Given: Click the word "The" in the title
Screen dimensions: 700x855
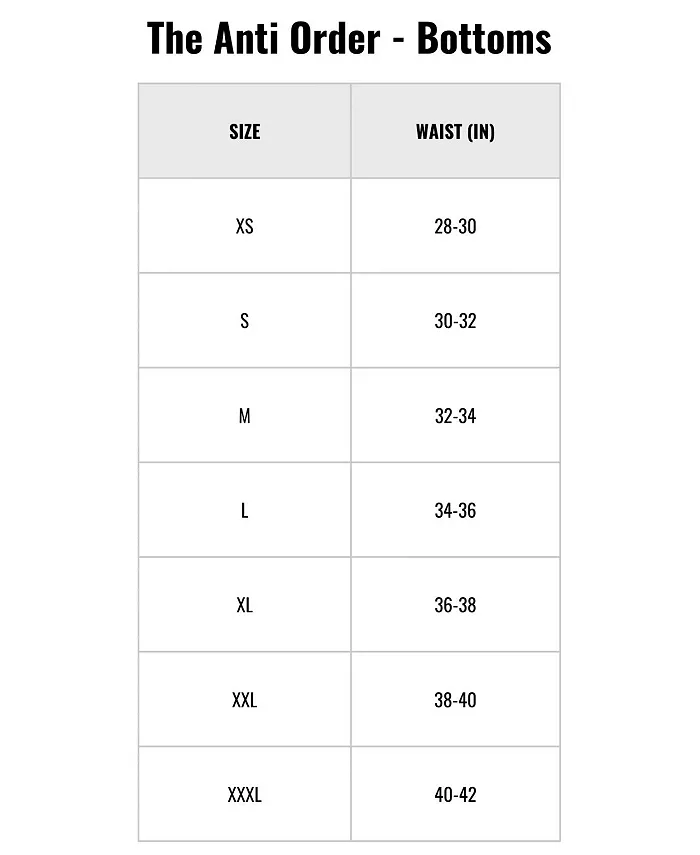Looking at the screenshot, I should pos(175,38).
